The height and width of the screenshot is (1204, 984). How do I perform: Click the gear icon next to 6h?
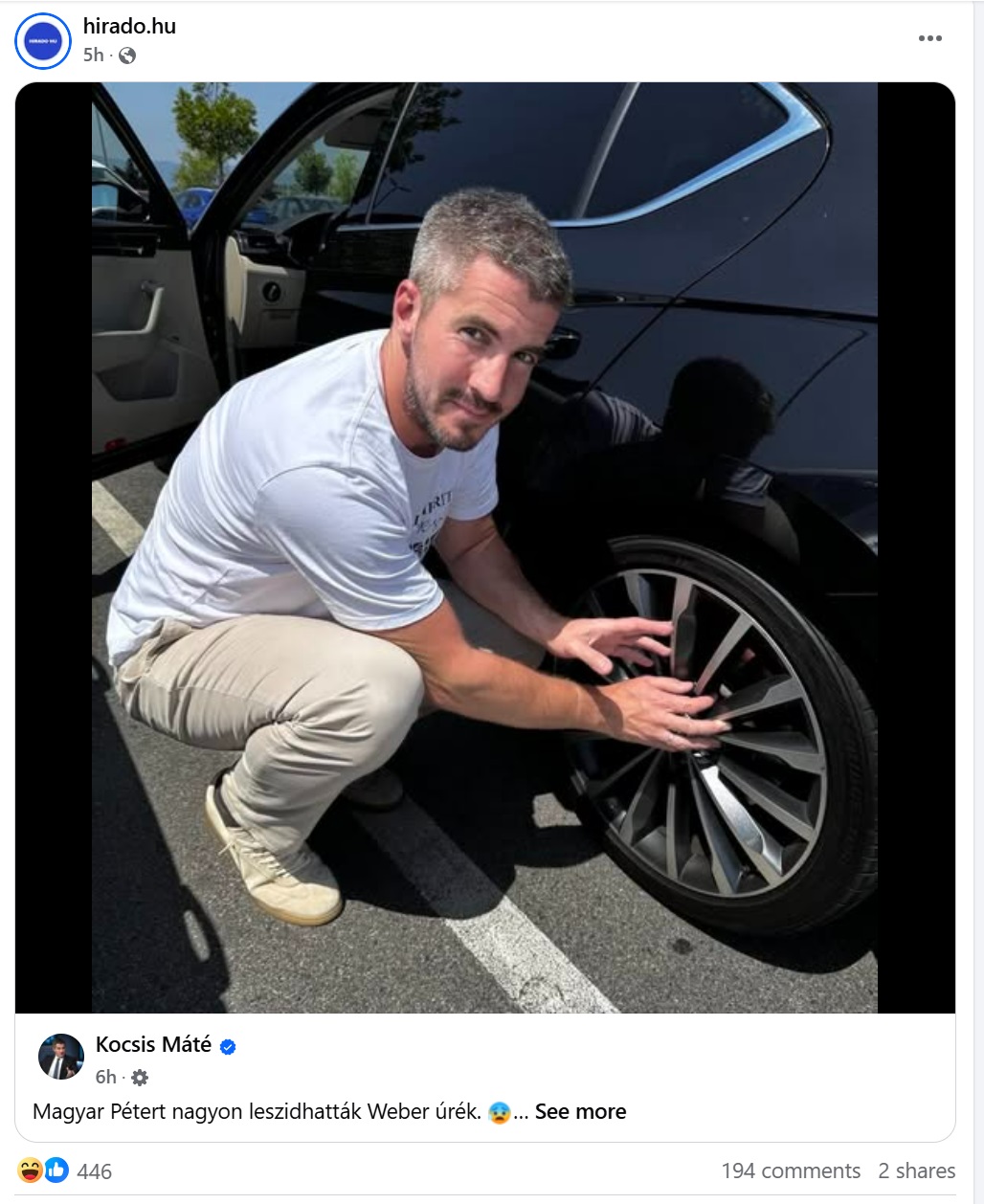pyautogui.click(x=140, y=1078)
